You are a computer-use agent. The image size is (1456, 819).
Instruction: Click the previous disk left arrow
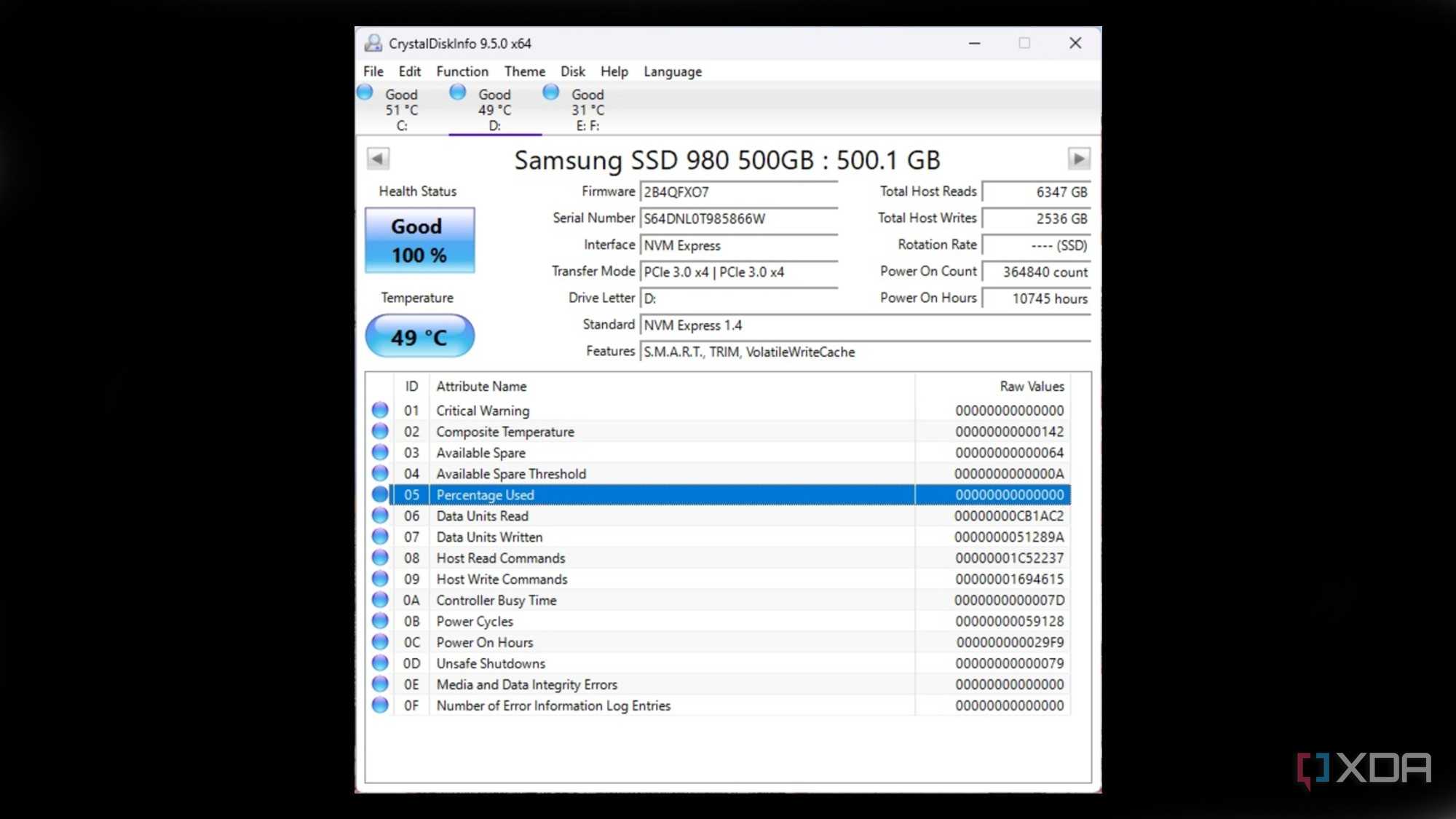[378, 159]
